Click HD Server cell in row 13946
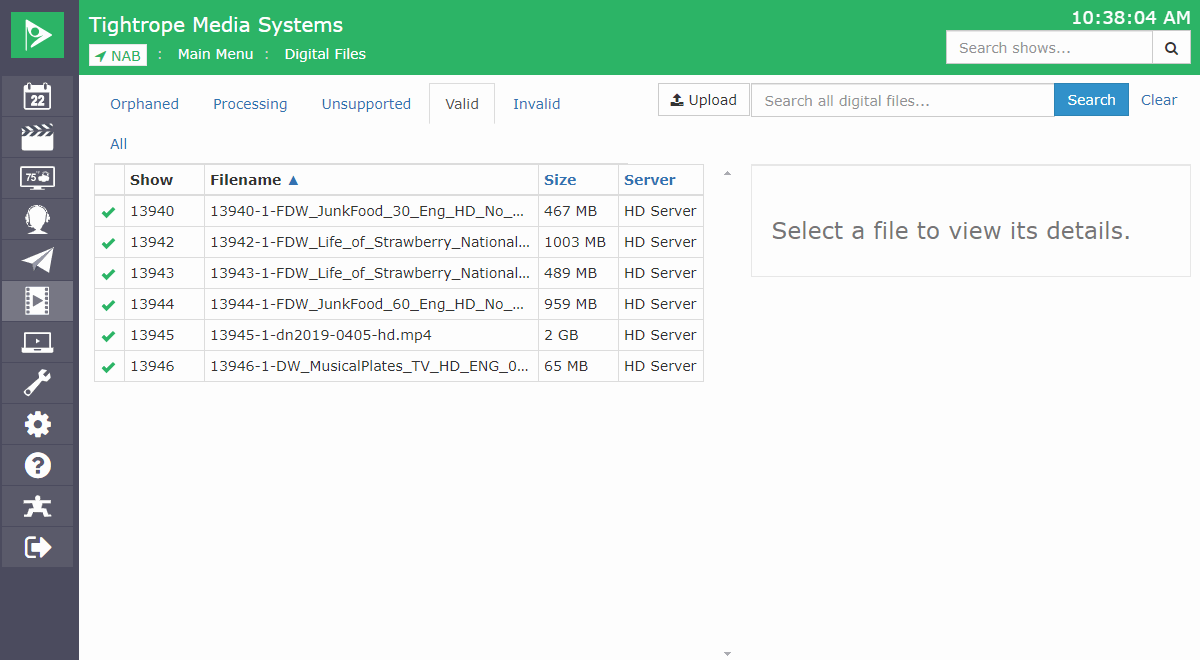This screenshot has width=1200, height=660. point(660,366)
